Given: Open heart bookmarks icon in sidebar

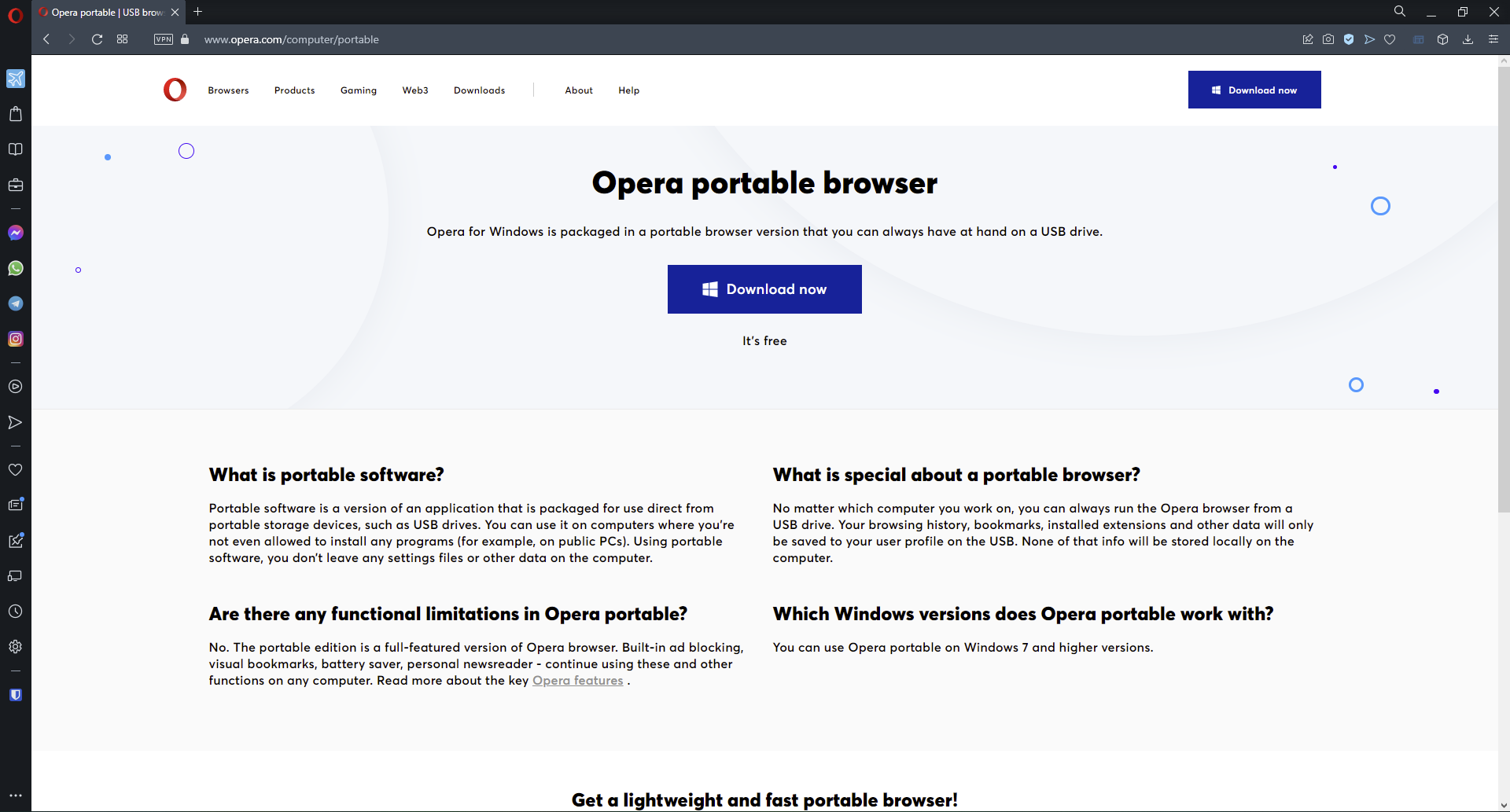Looking at the screenshot, I should 16,469.
